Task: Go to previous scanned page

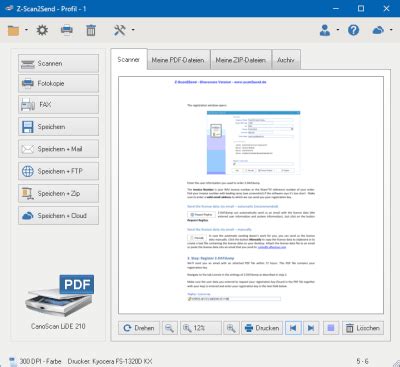Action: click(x=293, y=328)
